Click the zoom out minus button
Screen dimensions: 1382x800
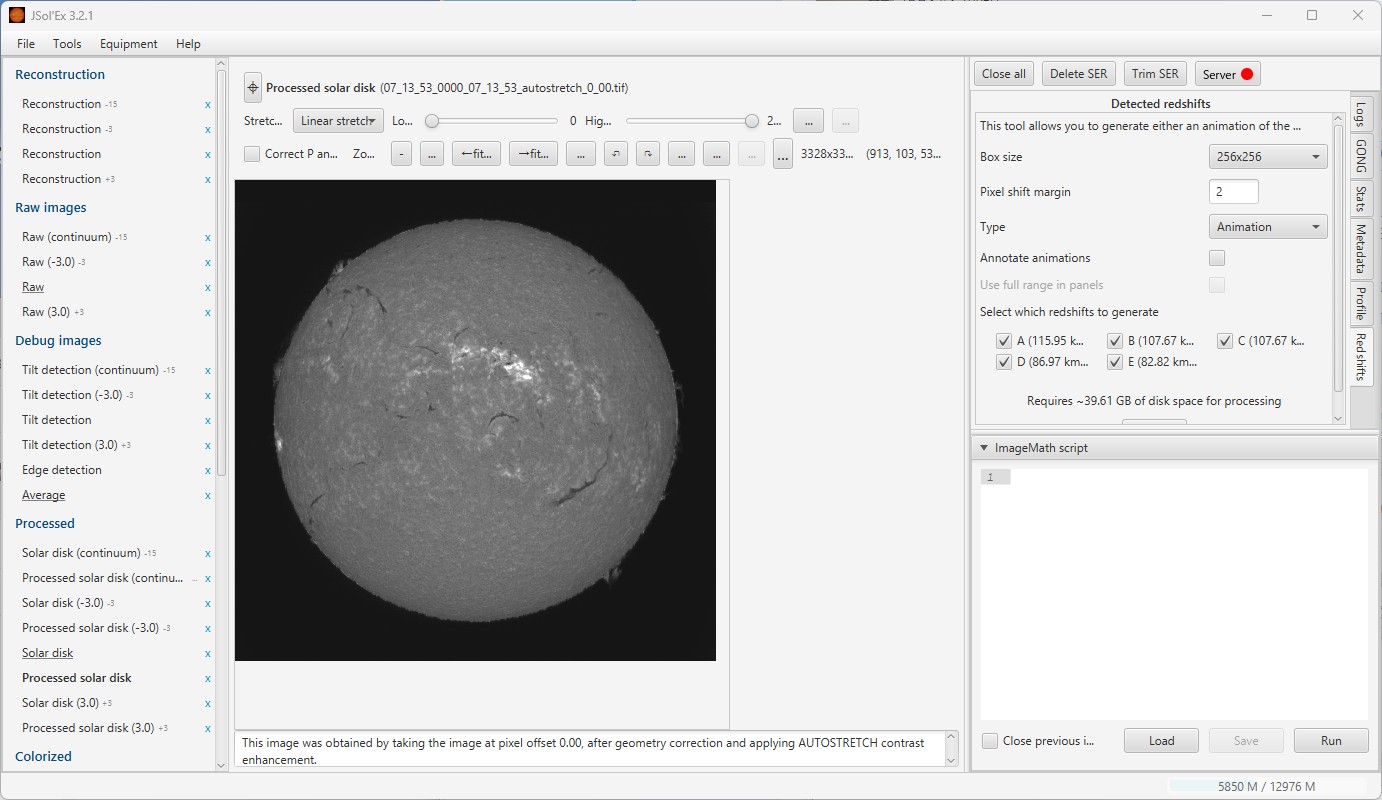coord(401,154)
